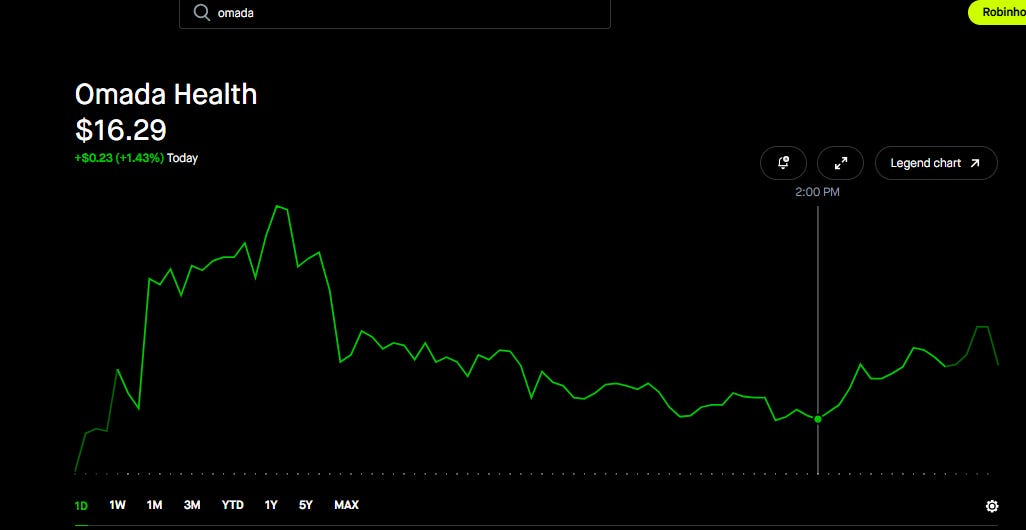Click the $16.29 price value

pos(121,130)
